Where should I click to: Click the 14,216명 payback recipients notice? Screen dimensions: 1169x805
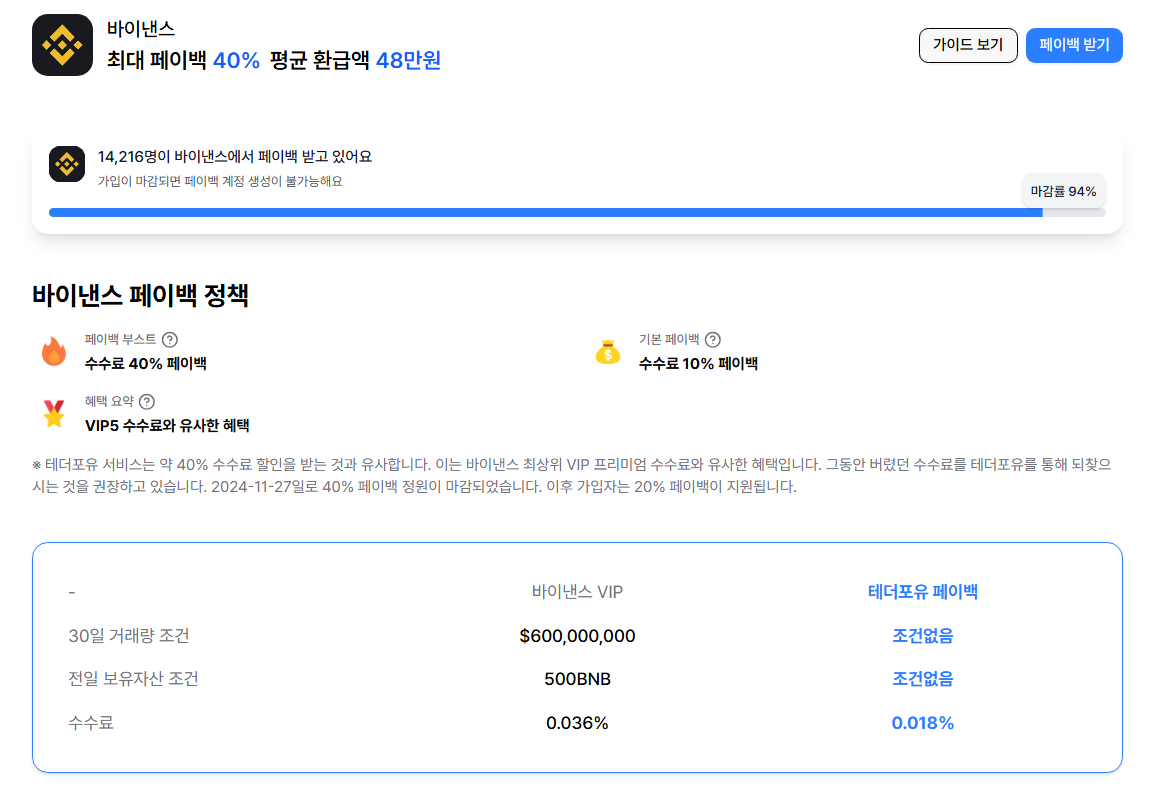pyautogui.click(x=235, y=157)
